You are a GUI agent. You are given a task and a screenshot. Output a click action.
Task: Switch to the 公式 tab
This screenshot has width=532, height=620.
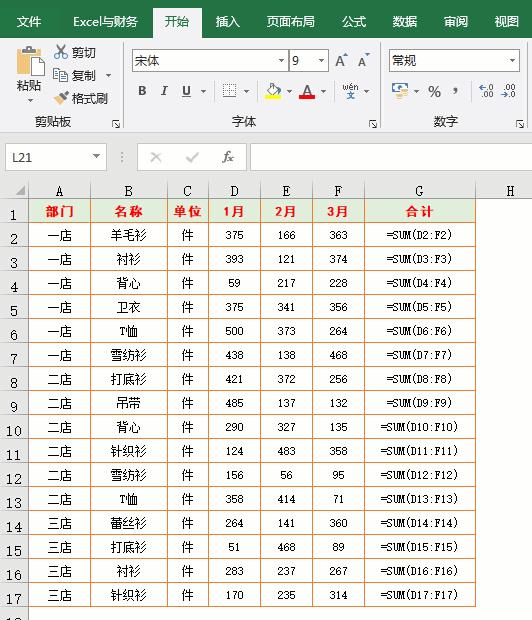[x=354, y=22]
